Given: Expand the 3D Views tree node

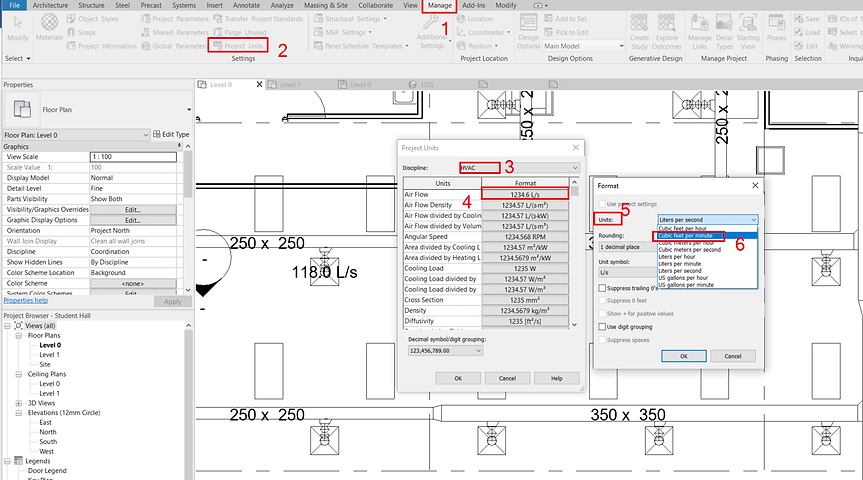Looking at the screenshot, I should [x=18, y=403].
